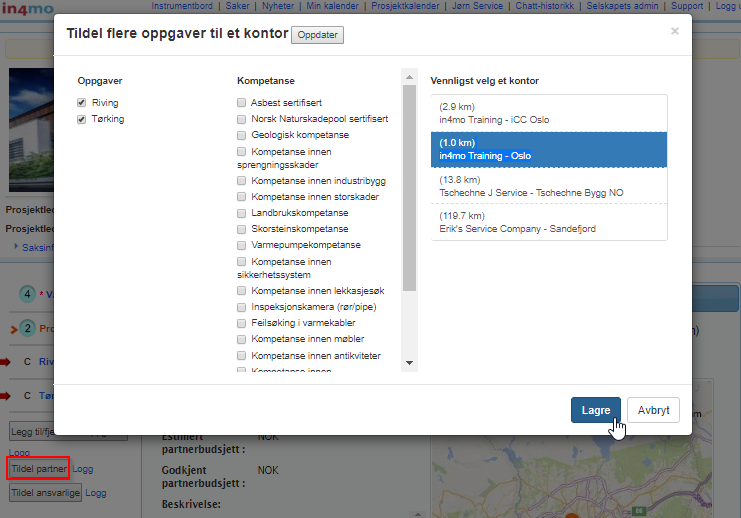Pick Erik's Service Company - Sandefjord
Image resolution: width=741 pixels, height=518 pixels.
pos(547,222)
